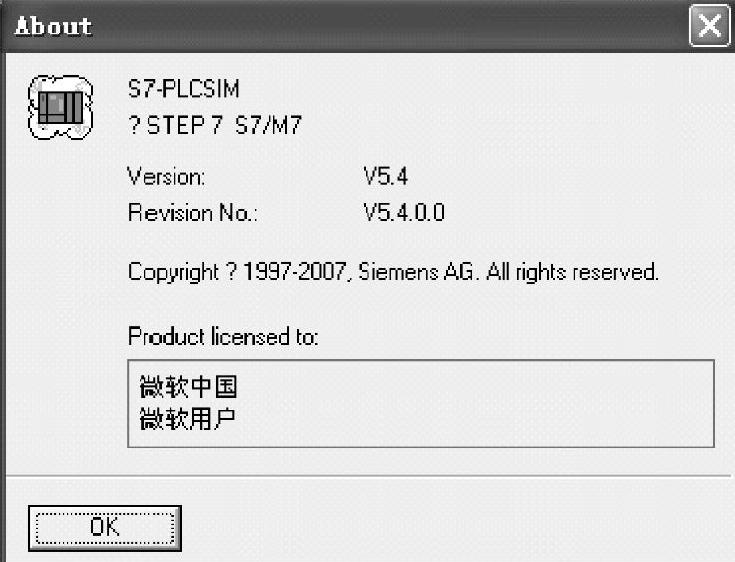This screenshot has width=735, height=562.
Task: Click the Revision No.: label
Action: tap(193, 213)
